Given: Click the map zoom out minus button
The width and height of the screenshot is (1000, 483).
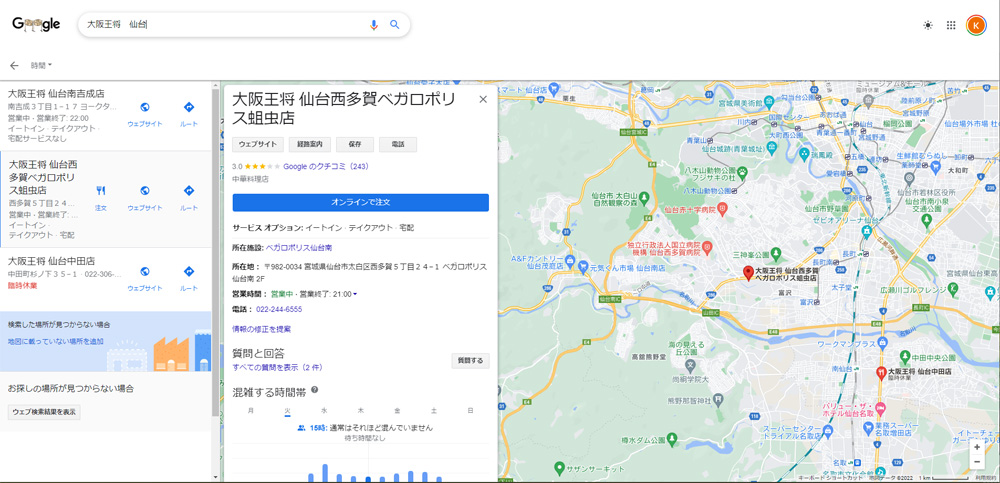Looking at the screenshot, I should (x=977, y=462).
